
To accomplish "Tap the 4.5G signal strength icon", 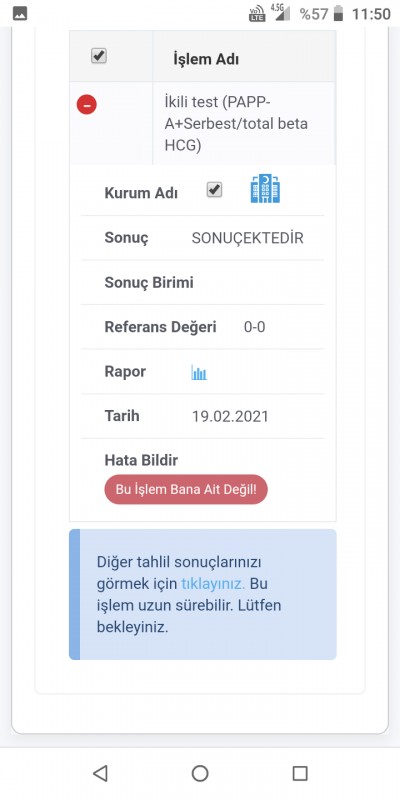I will point(280,12).
